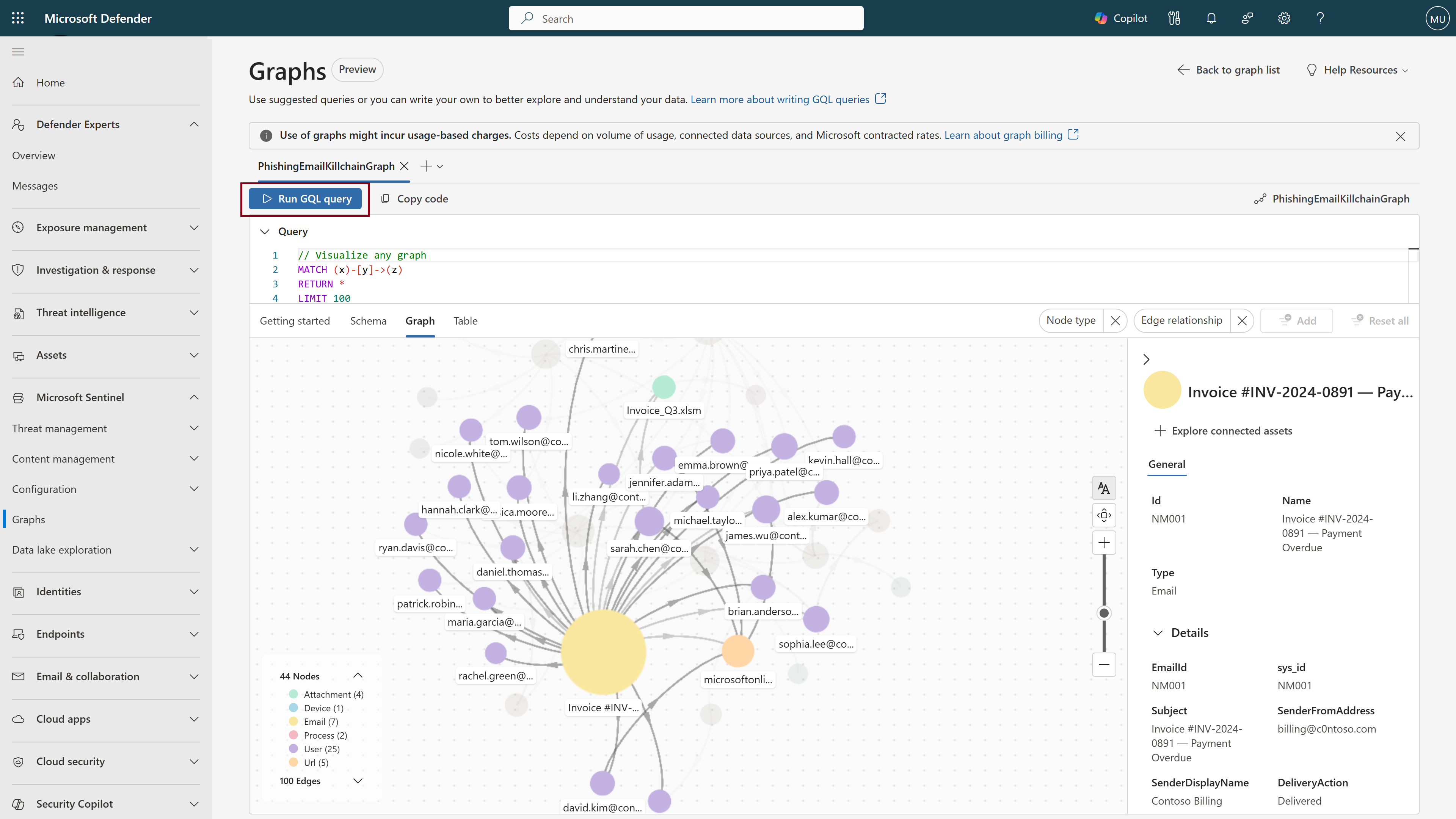
Task: Click the User legend color swatch
Action: click(293, 748)
